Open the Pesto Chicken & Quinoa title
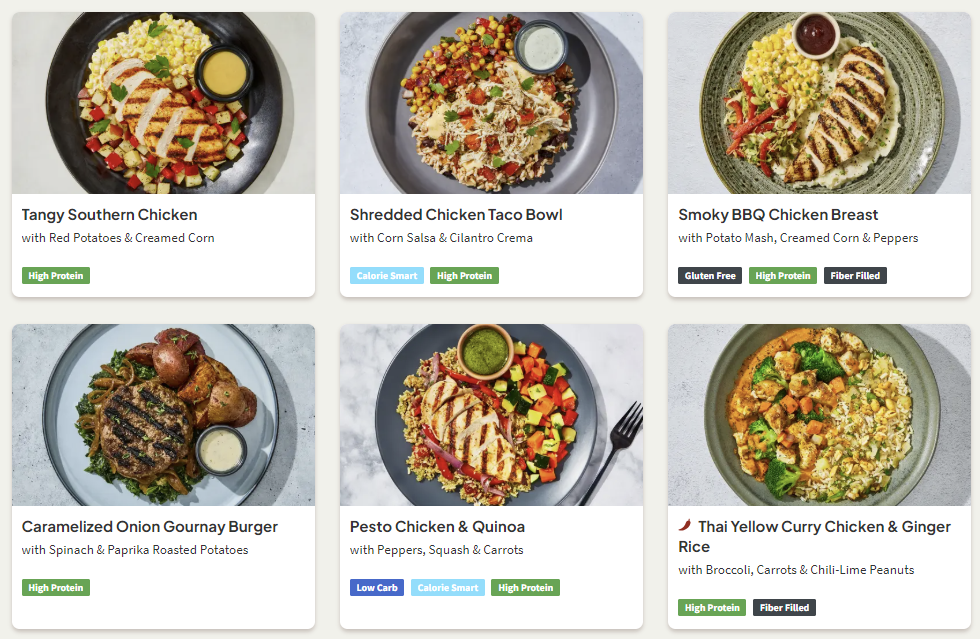 click(x=437, y=527)
